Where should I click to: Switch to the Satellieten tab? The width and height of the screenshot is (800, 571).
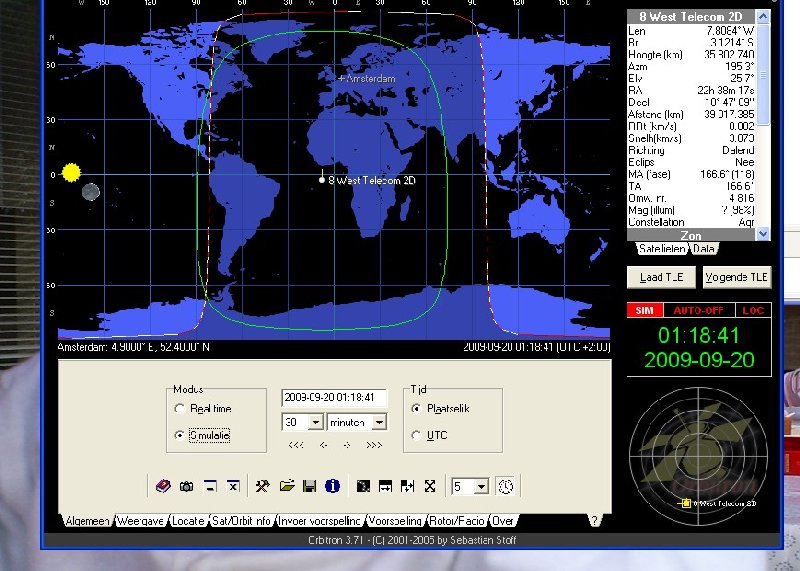pos(662,249)
